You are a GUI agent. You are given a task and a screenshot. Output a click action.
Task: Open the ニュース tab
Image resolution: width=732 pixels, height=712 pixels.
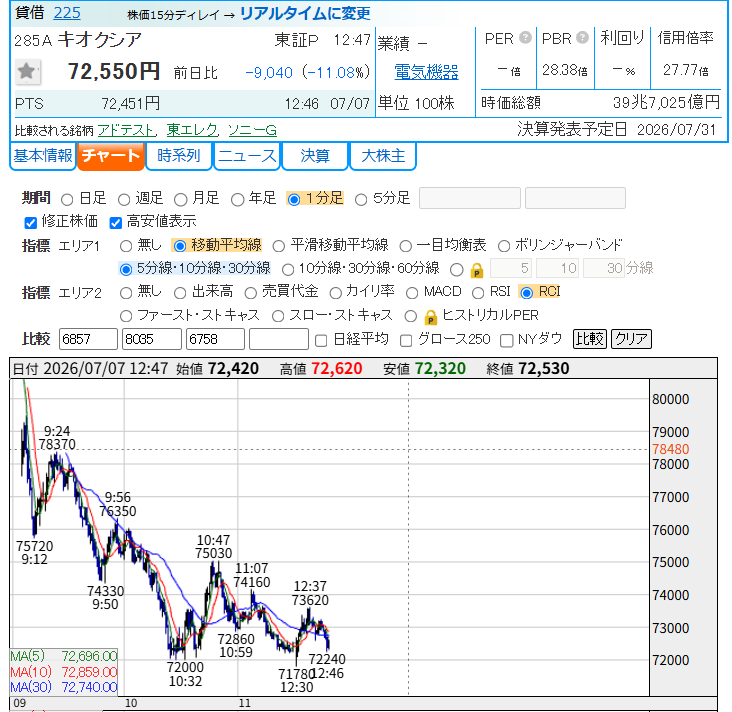click(x=247, y=156)
